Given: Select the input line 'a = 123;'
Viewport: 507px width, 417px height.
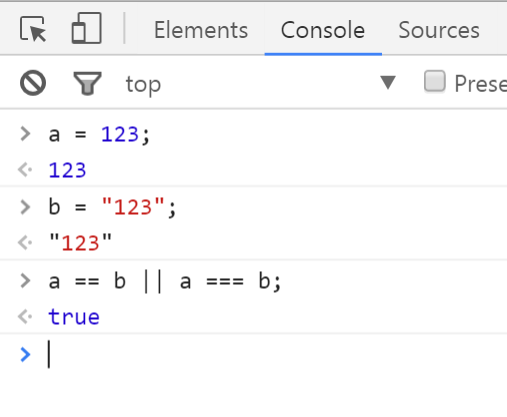Looking at the screenshot, I should pyautogui.click(x=99, y=135).
